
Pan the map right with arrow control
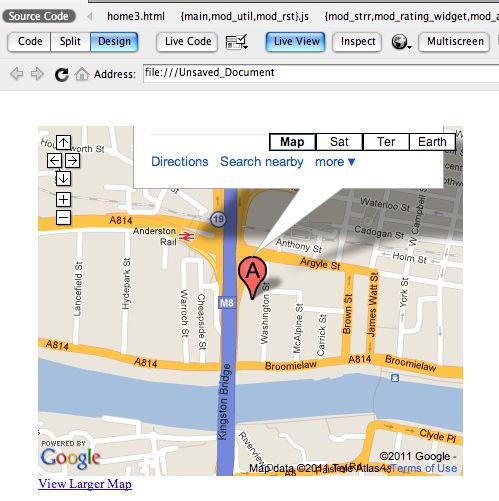click(x=72, y=161)
